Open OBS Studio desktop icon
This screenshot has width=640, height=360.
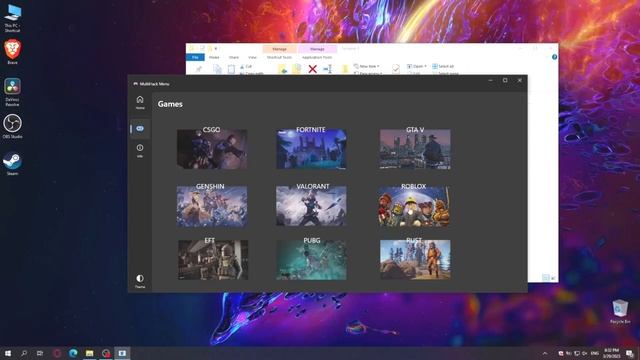point(12,127)
